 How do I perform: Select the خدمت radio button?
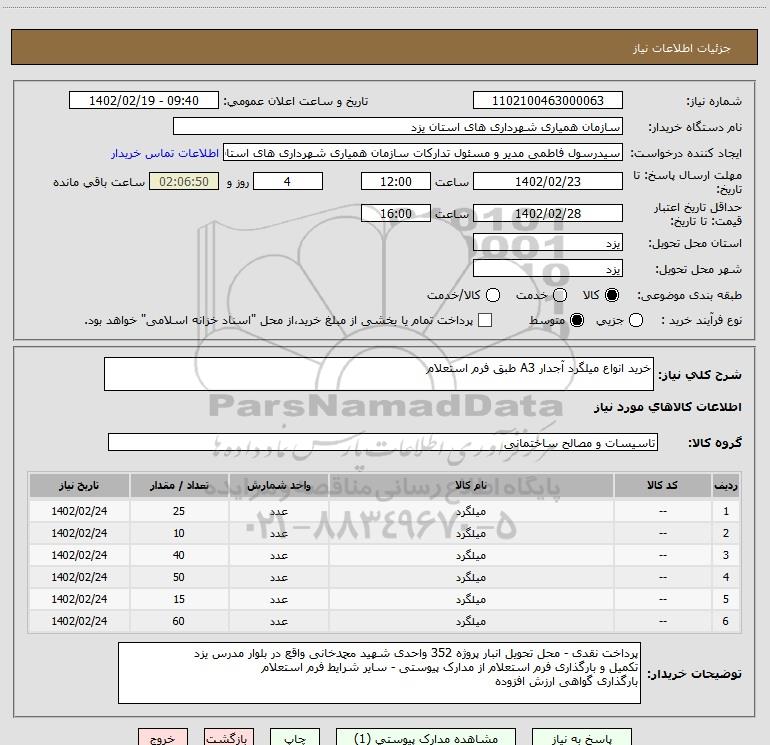point(560,295)
